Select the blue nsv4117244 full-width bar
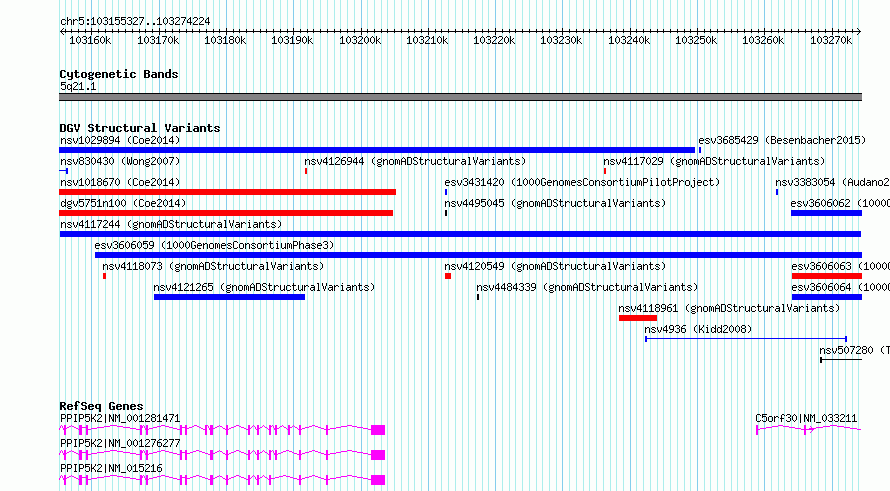Image resolution: width=890 pixels, height=491 pixels. (460, 234)
